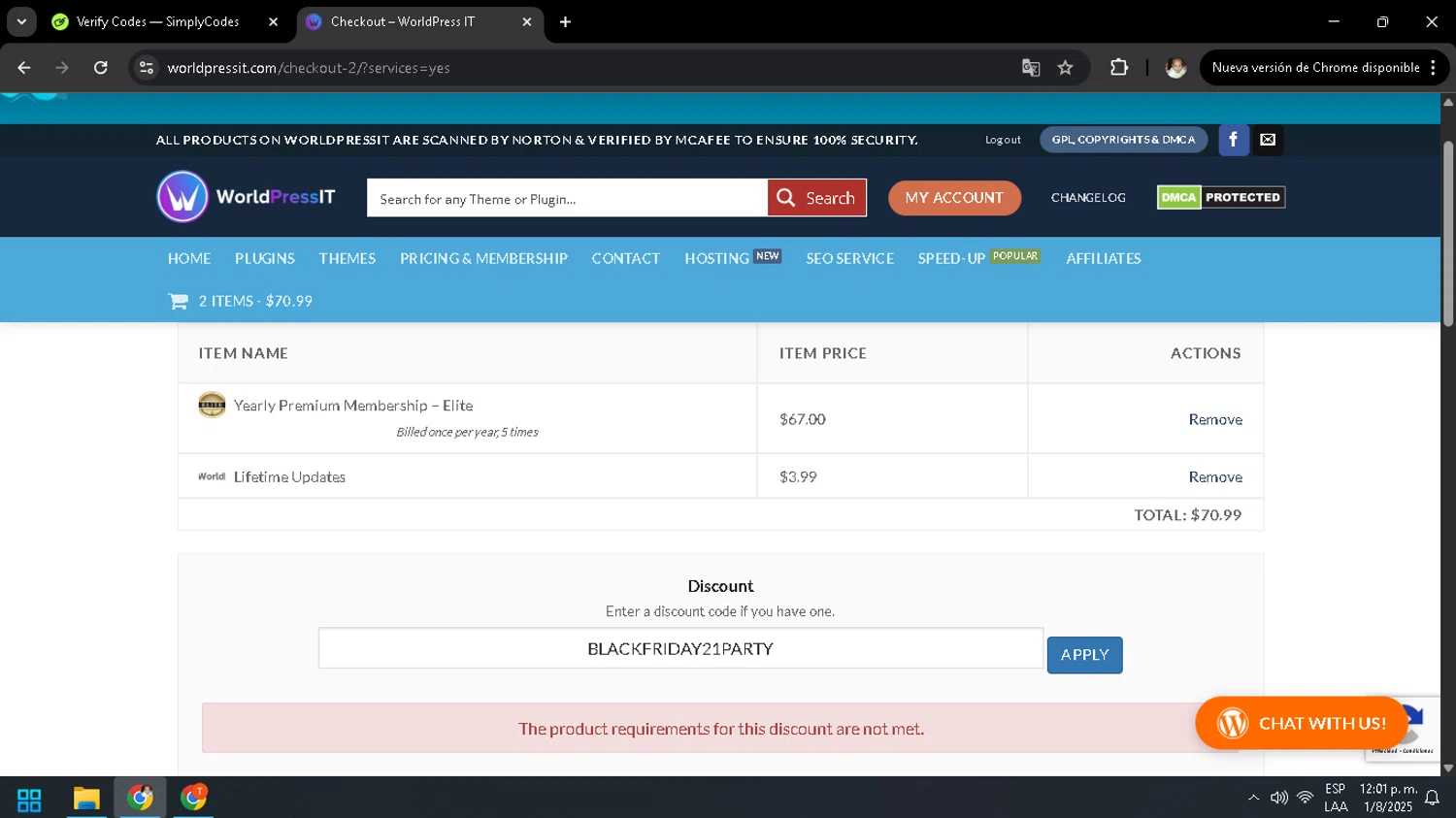This screenshot has height=818, width=1456.
Task: Open volume control in tray
Action: [1278, 798]
